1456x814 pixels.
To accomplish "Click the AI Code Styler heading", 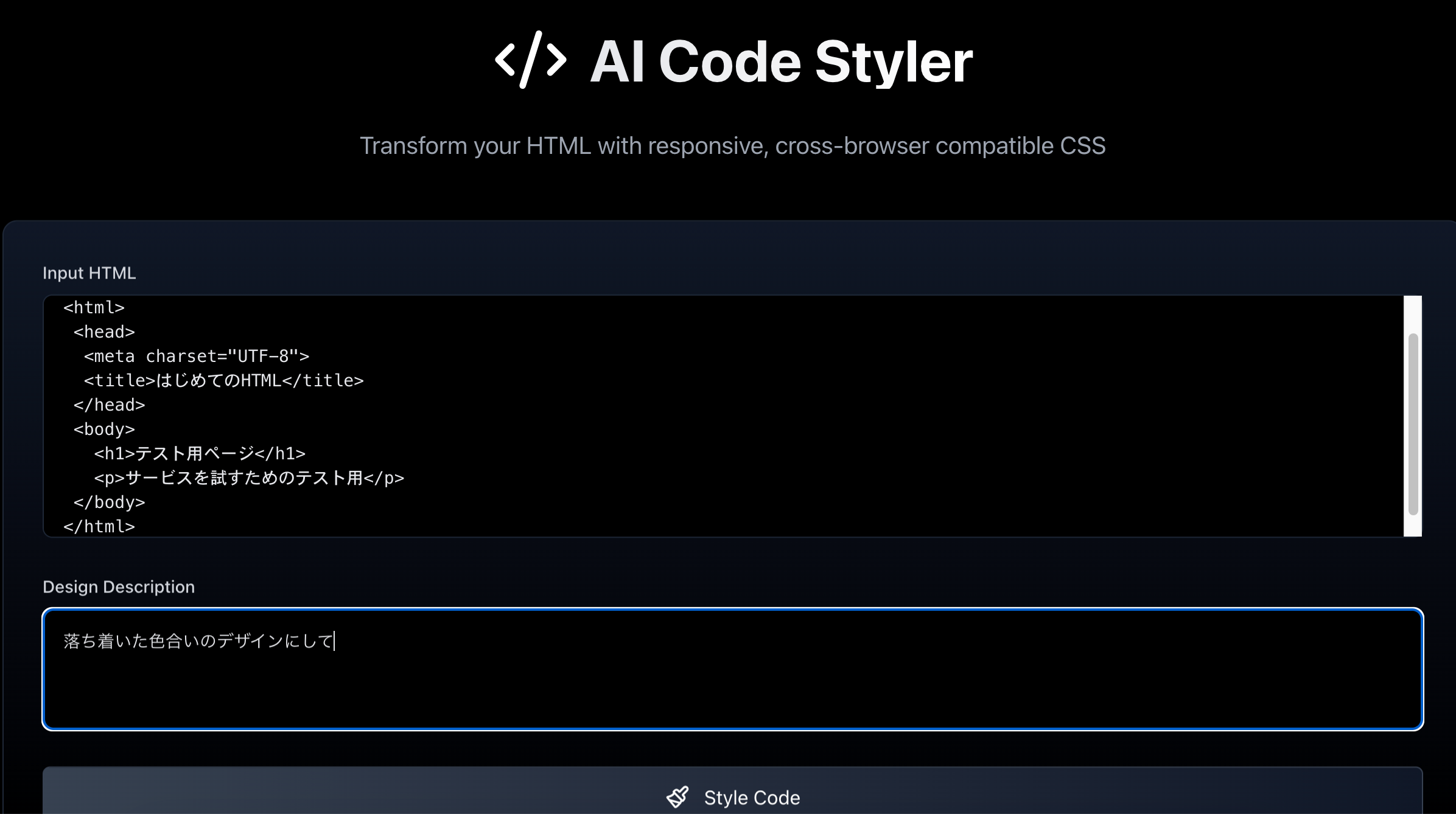I will click(781, 61).
